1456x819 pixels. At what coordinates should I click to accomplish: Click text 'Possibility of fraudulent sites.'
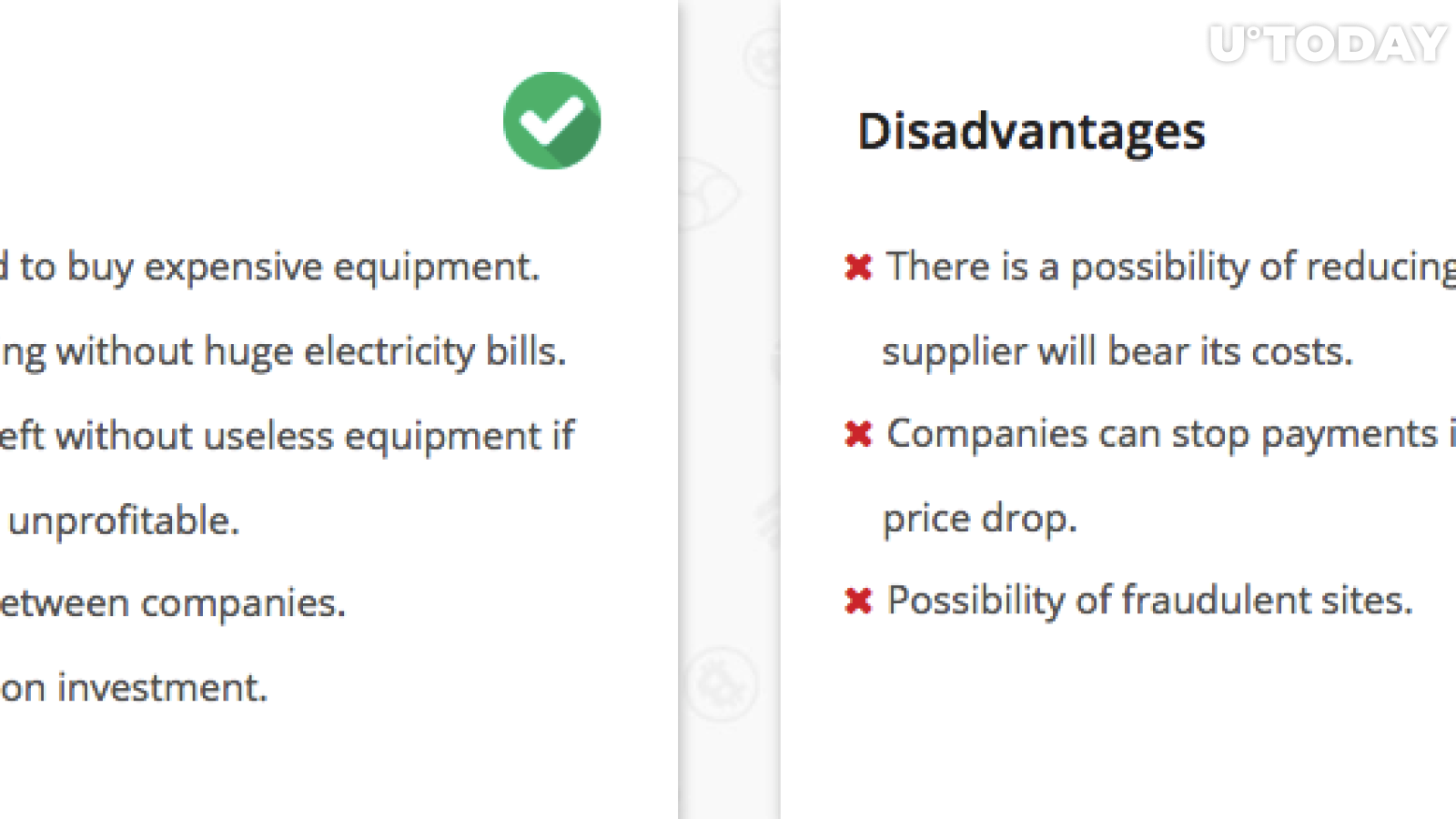point(1150,601)
